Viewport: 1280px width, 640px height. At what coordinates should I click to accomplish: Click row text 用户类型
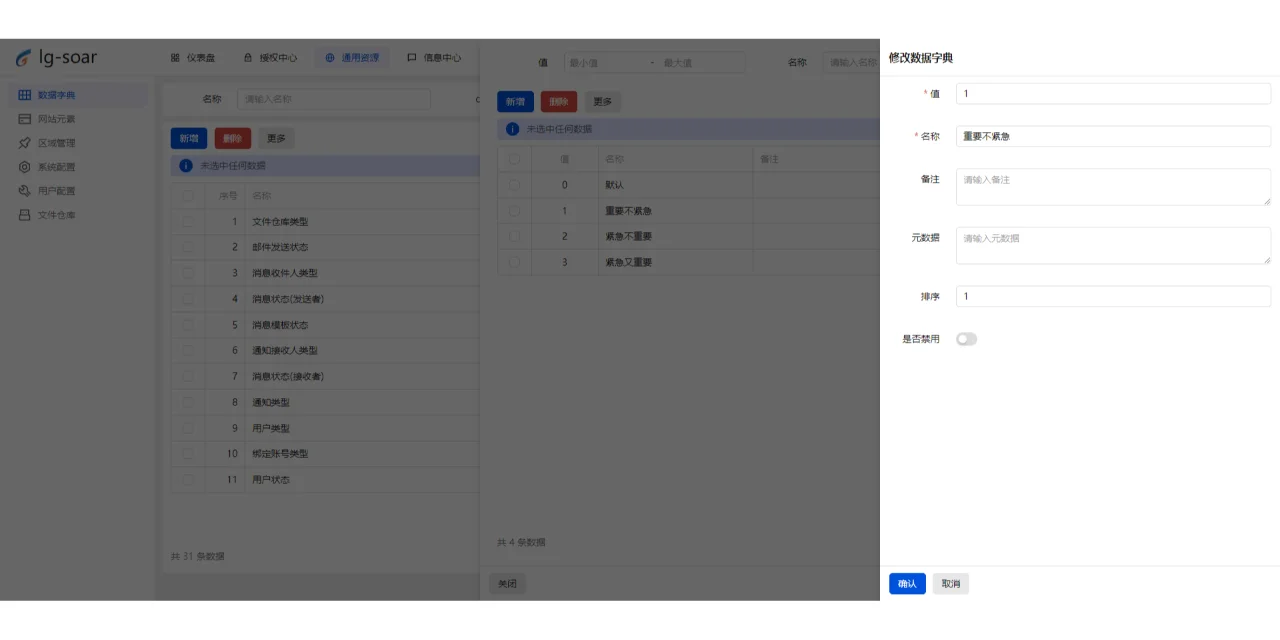pyautogui.click(x=271, y=428)
